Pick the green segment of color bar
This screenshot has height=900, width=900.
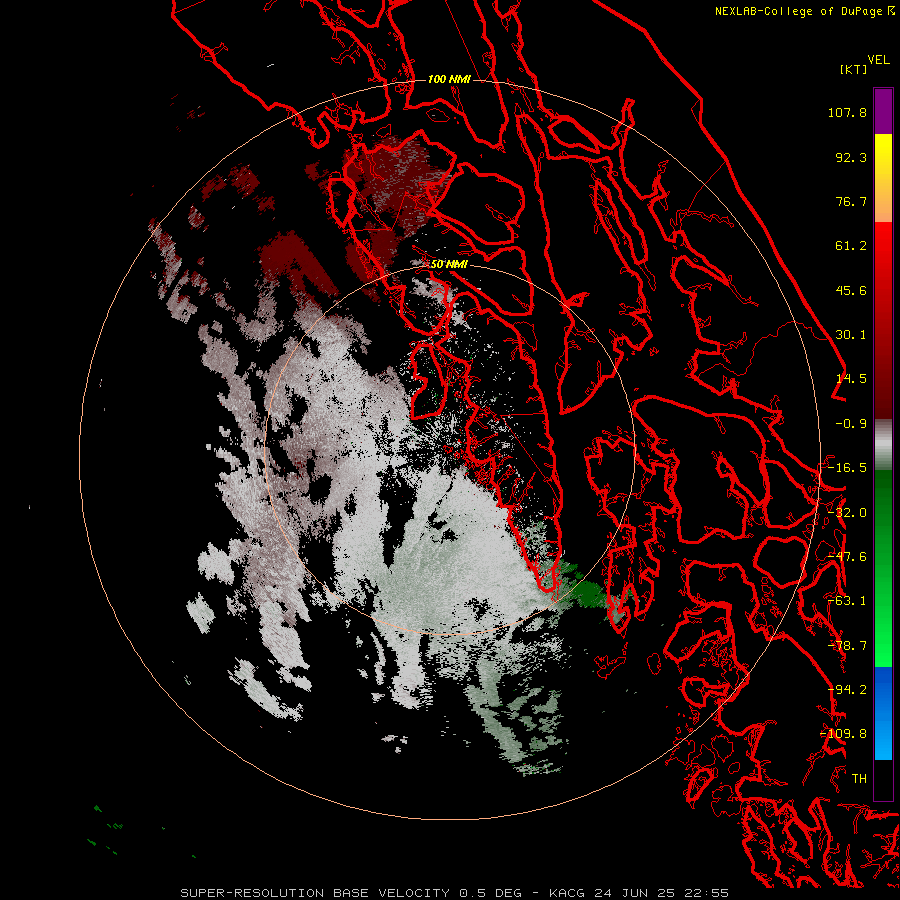[883, 568]
